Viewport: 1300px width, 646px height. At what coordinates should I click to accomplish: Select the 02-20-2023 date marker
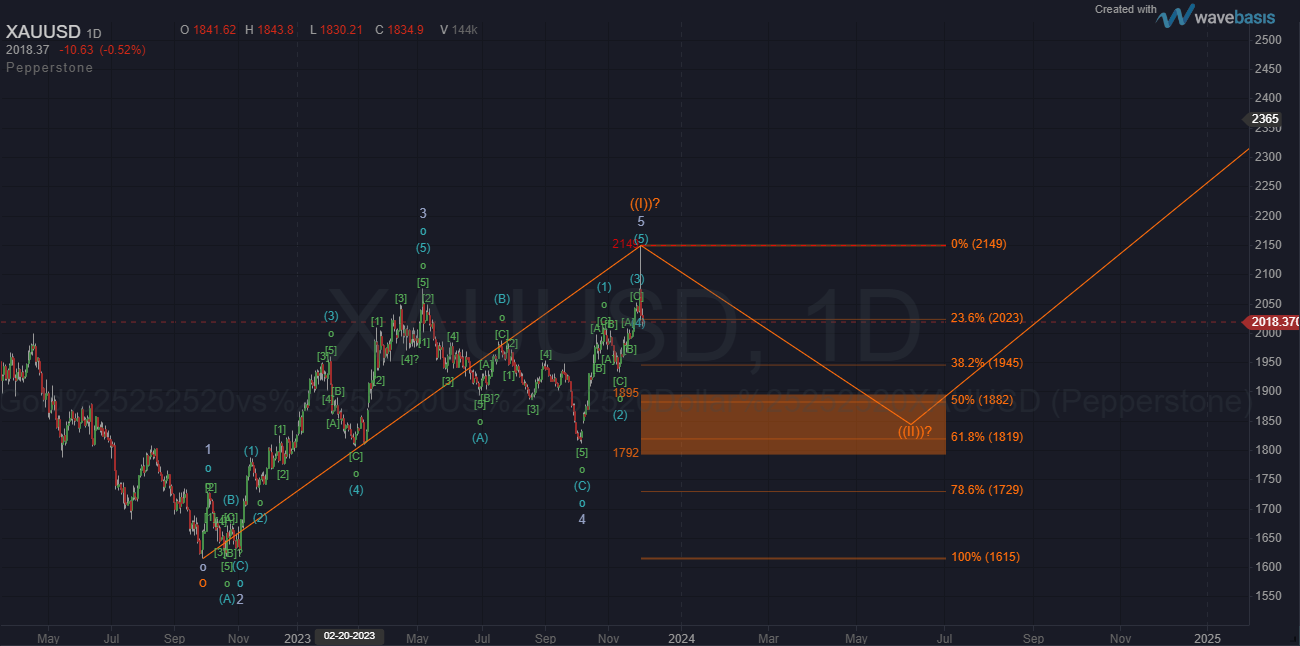click(x=349, y=634)
